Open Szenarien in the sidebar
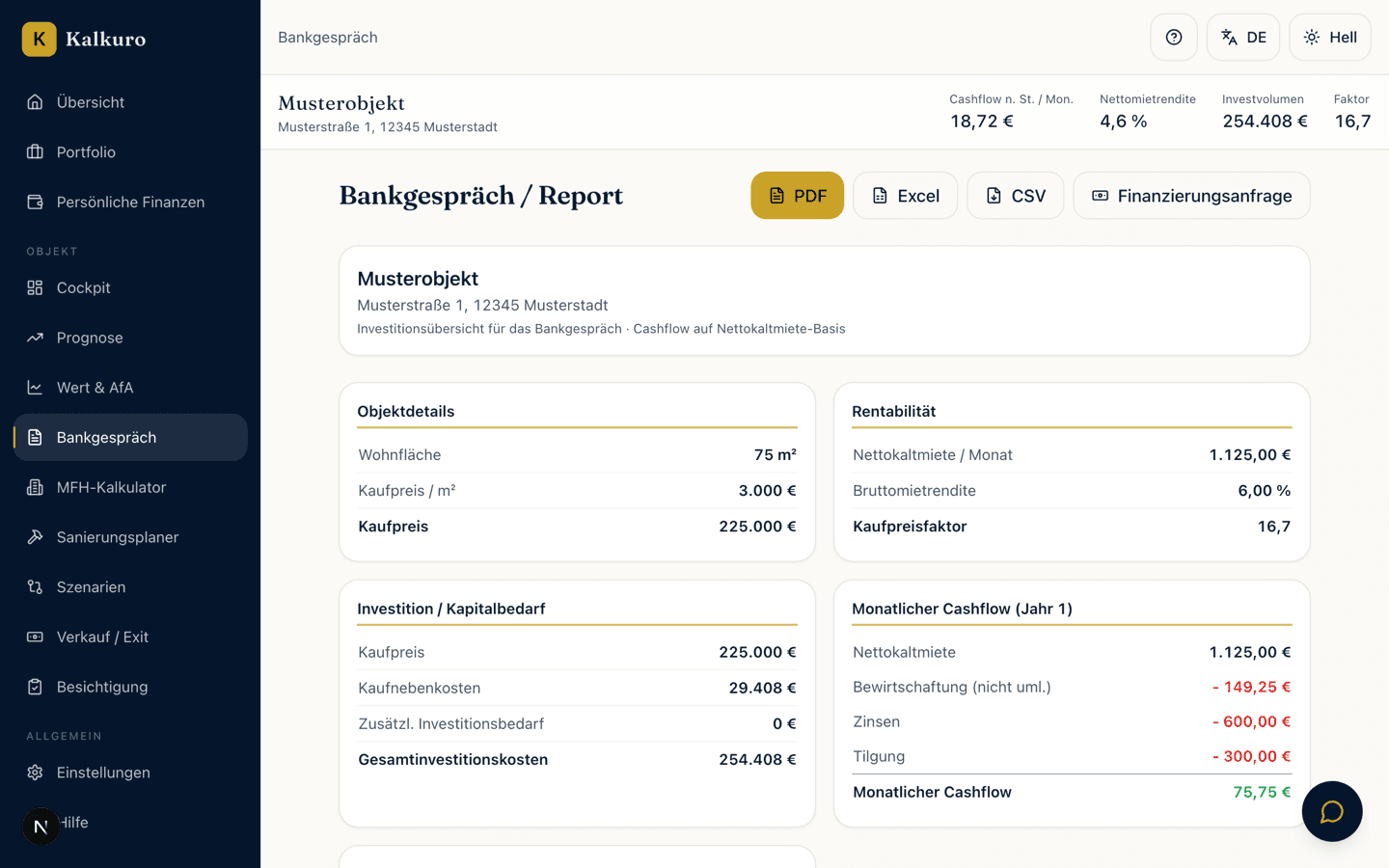This screenshot has width=1389, height=868. [x=130, y=587]
